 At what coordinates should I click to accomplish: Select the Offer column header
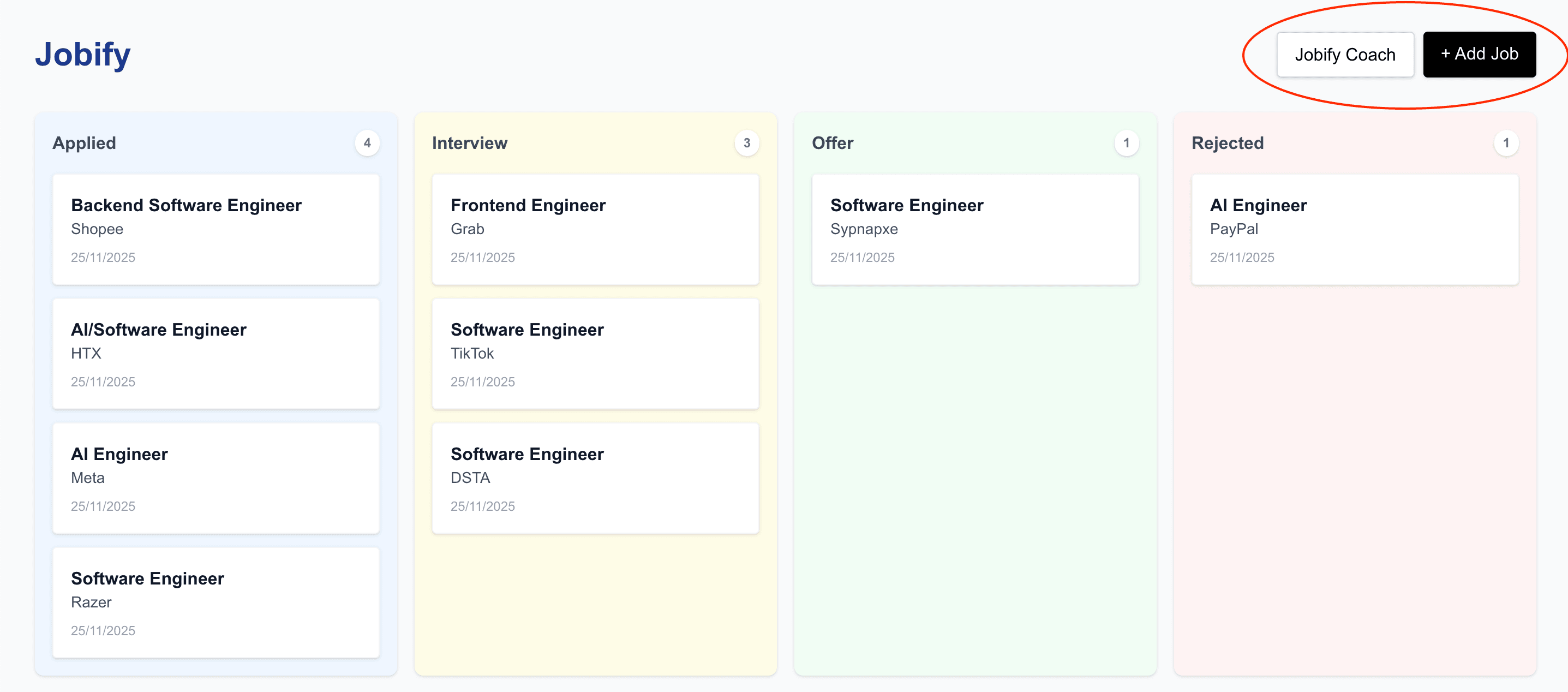[x=833, y=142]
